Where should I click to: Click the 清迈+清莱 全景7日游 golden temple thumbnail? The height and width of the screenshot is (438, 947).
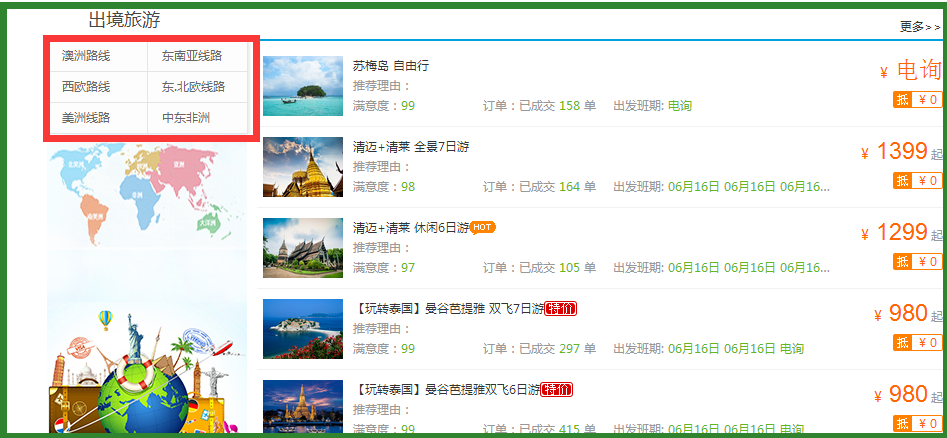pyautogui.click(x=302, y=167)
